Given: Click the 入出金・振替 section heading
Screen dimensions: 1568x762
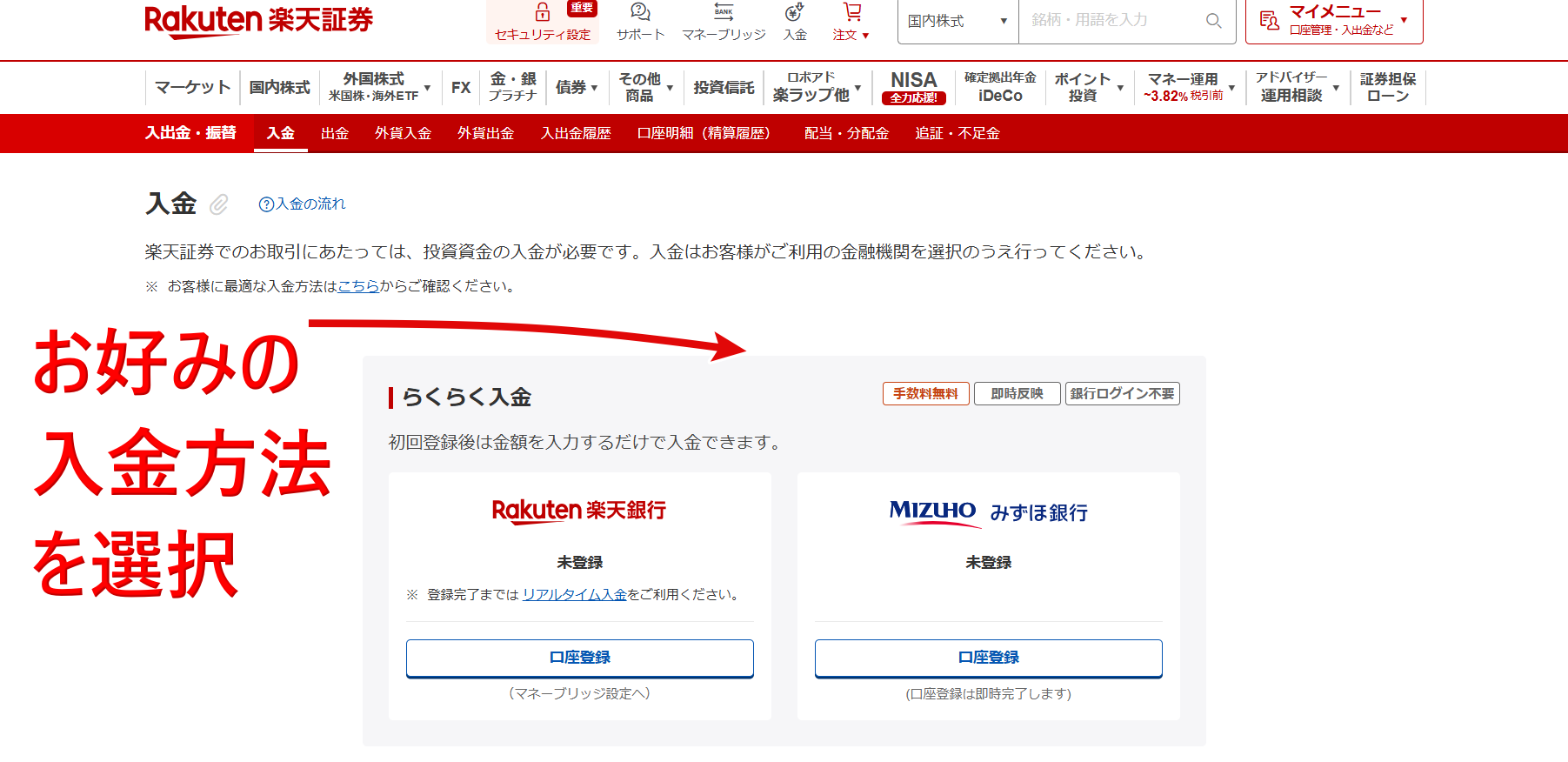Looking at the screenshot, I should pos(190,133).
